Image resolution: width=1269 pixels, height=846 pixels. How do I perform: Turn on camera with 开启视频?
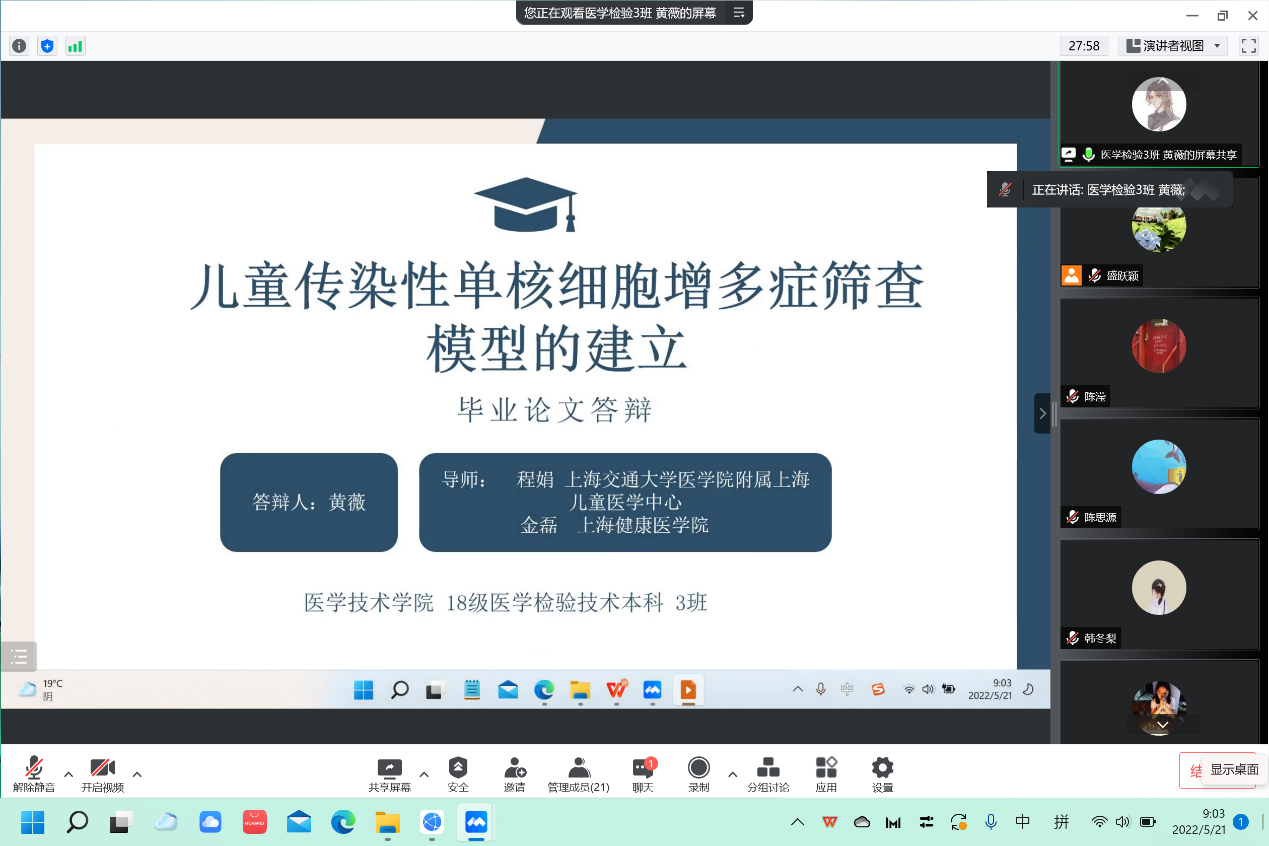pyautogui.click(x=102, y=773)
